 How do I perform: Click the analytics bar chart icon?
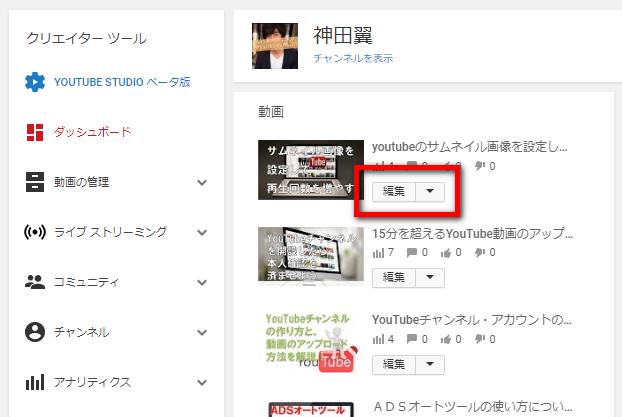[x=35, y=382]
